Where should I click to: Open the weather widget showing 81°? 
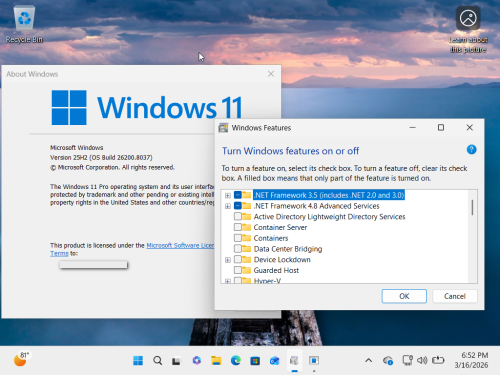[x=21, y=359]
